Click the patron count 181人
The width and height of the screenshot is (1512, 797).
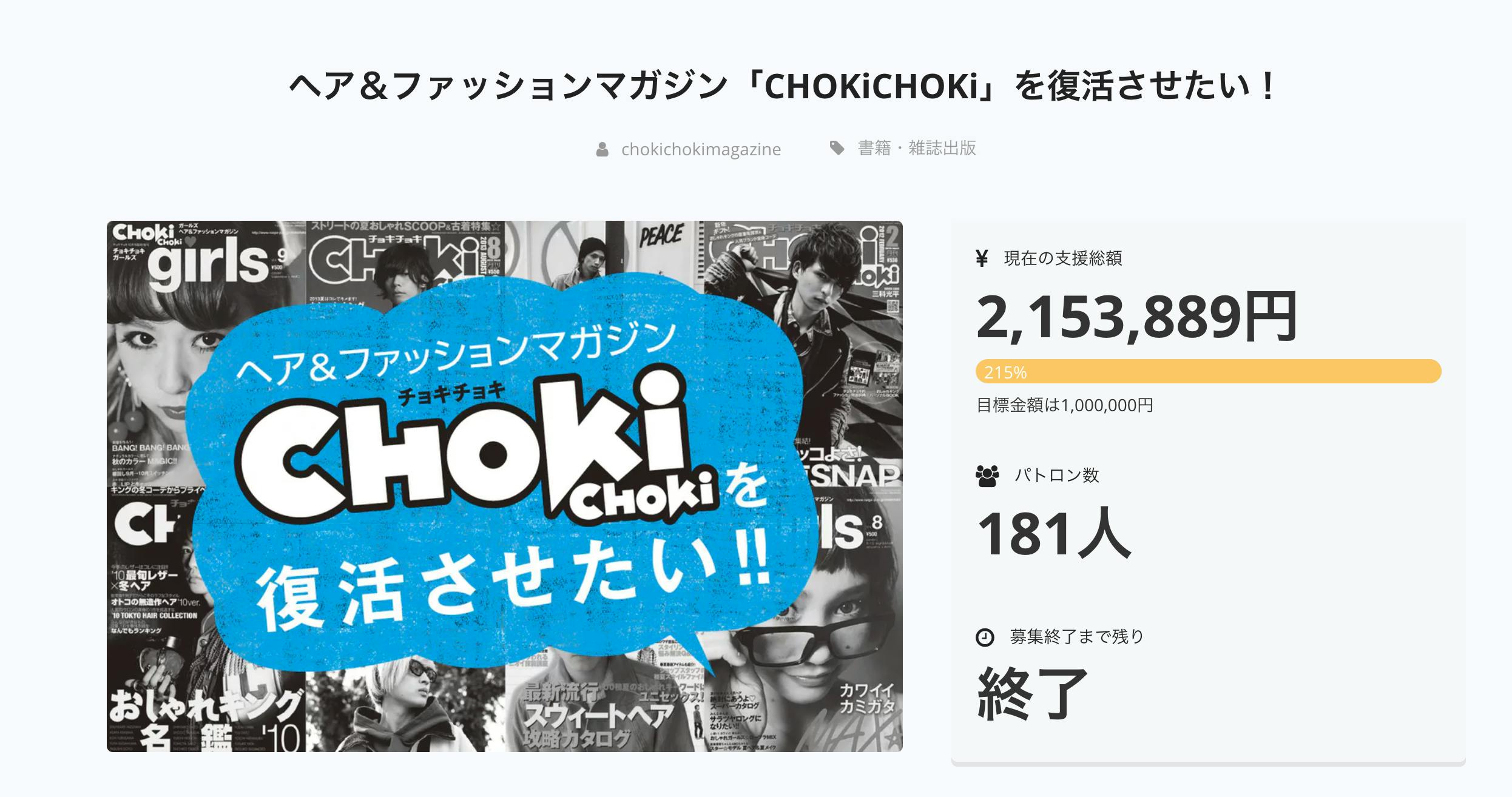1054,534
